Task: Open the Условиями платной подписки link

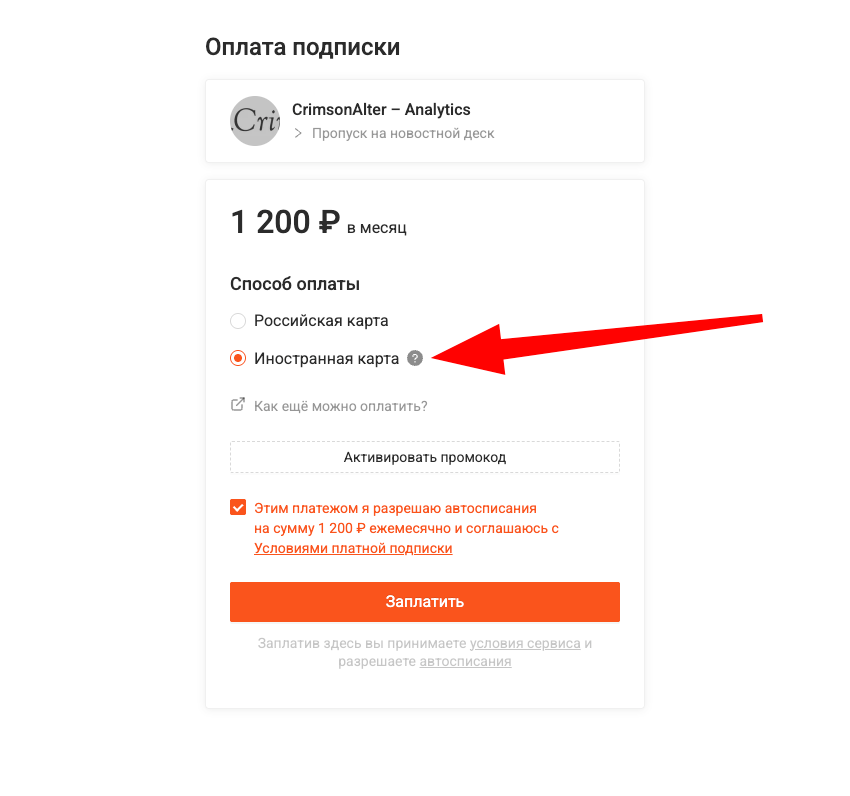Action: point(353,549)
